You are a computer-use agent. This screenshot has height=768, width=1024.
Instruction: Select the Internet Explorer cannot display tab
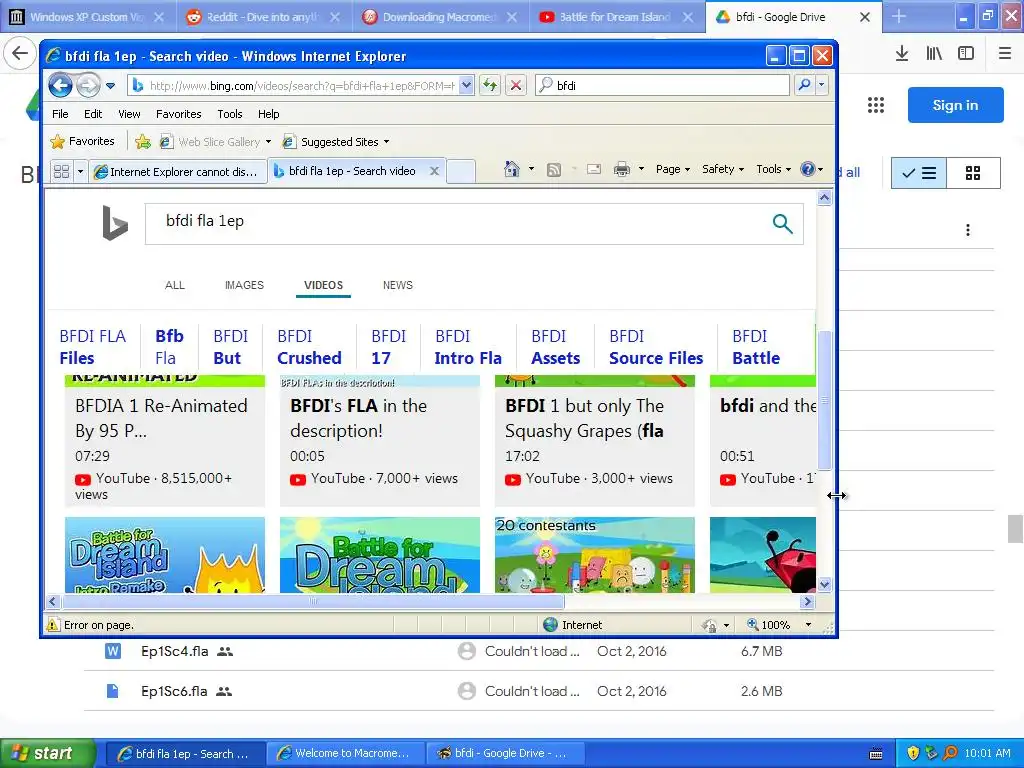point(178,172)
